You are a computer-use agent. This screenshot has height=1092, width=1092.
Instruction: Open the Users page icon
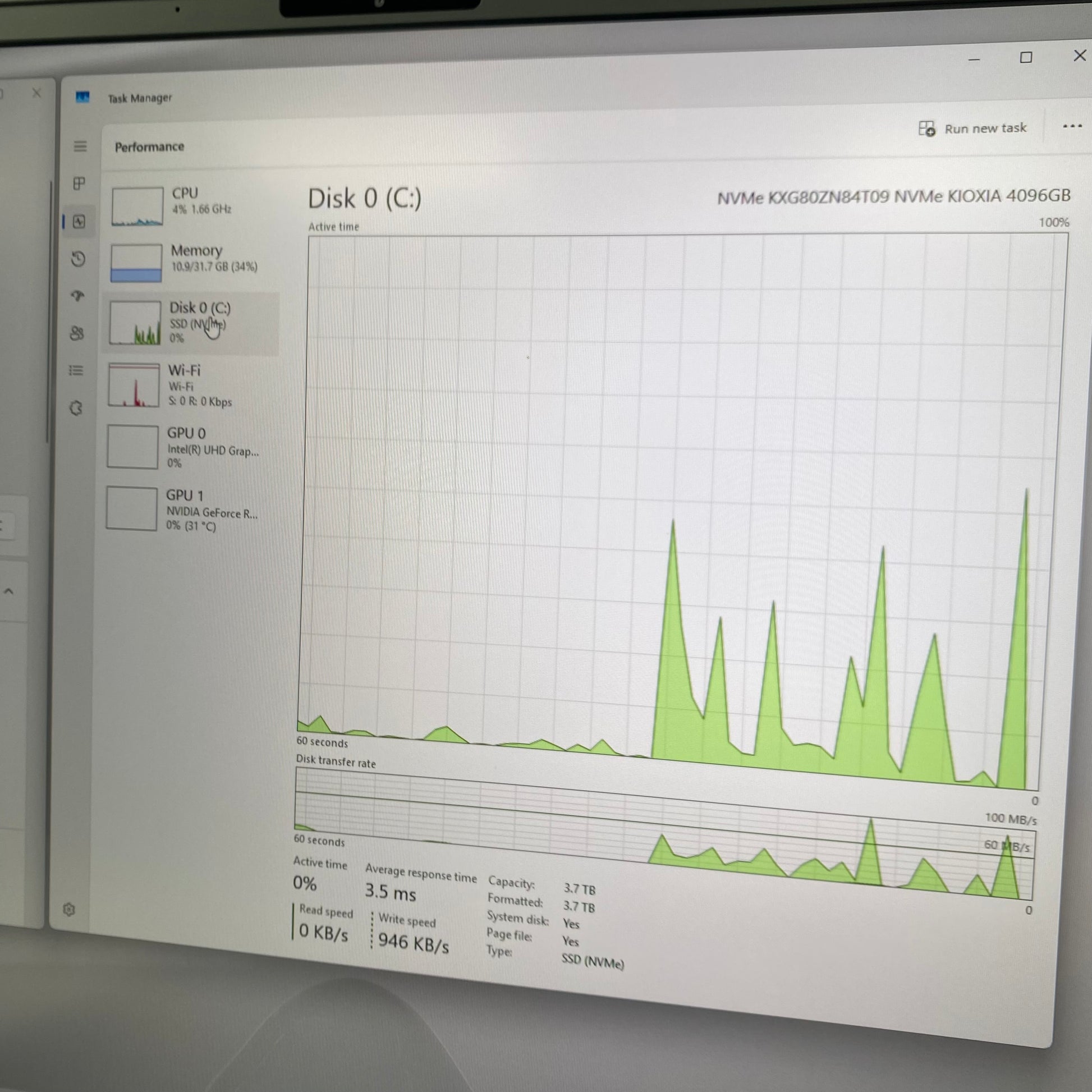[x=77, y=333]
